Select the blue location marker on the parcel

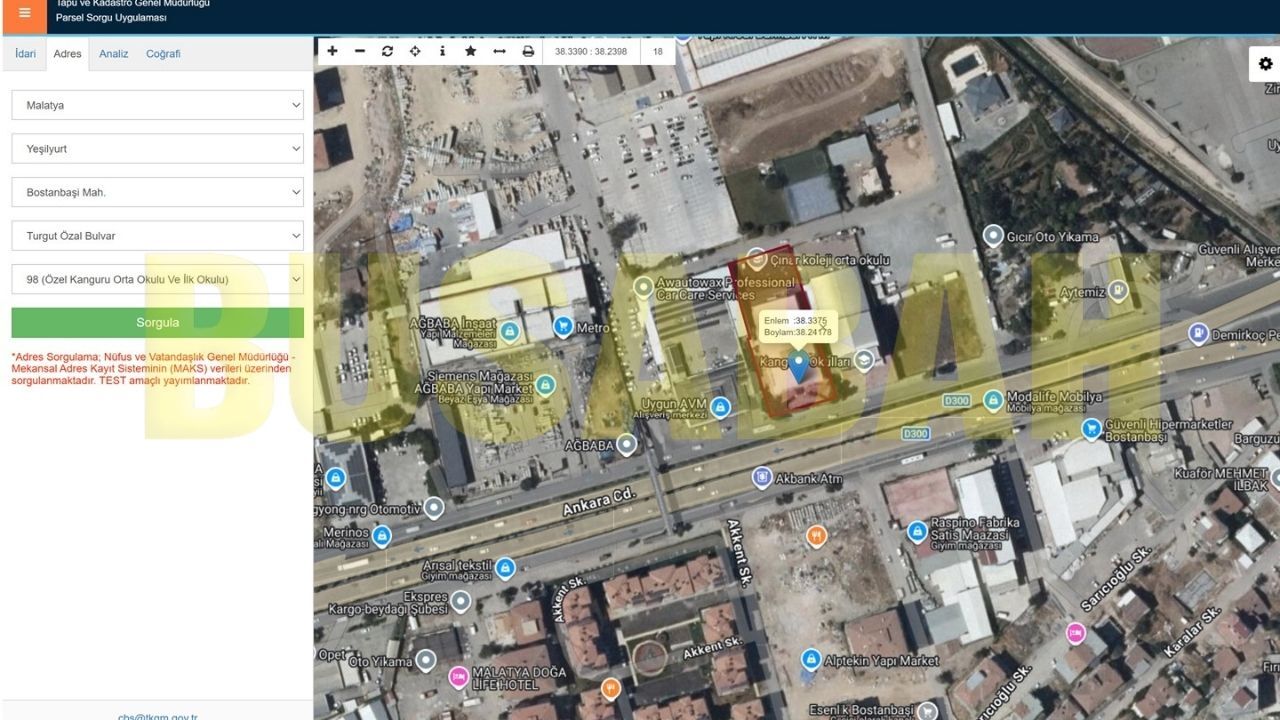798,366
